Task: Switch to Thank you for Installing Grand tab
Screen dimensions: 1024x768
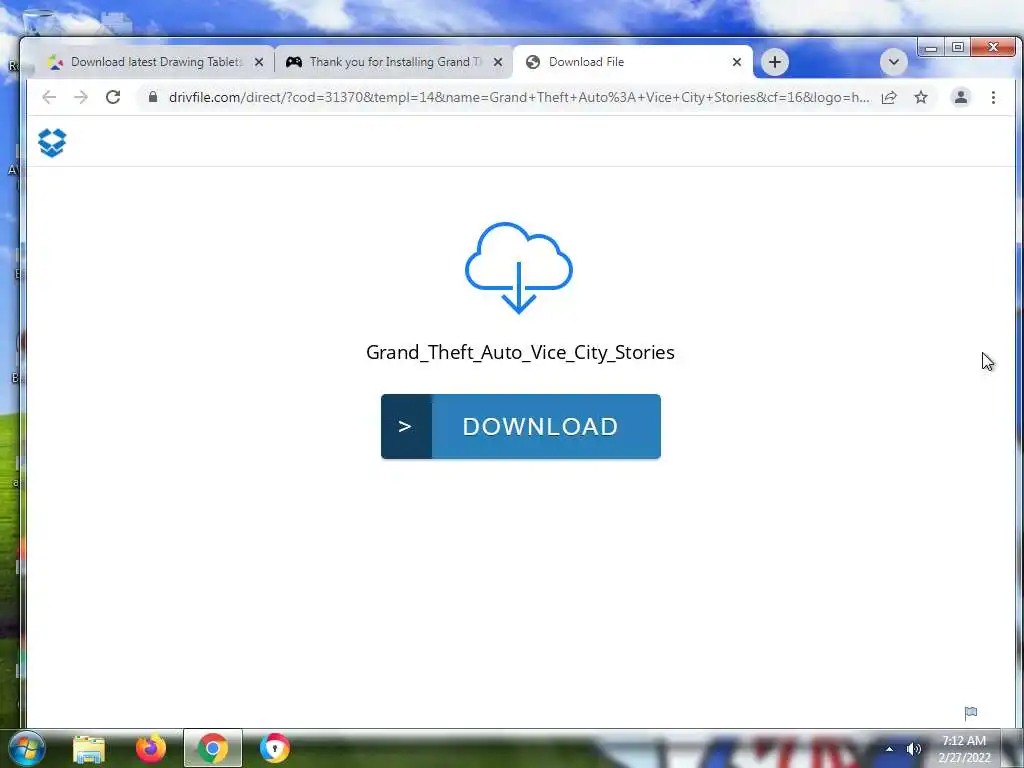Action: 395,62
